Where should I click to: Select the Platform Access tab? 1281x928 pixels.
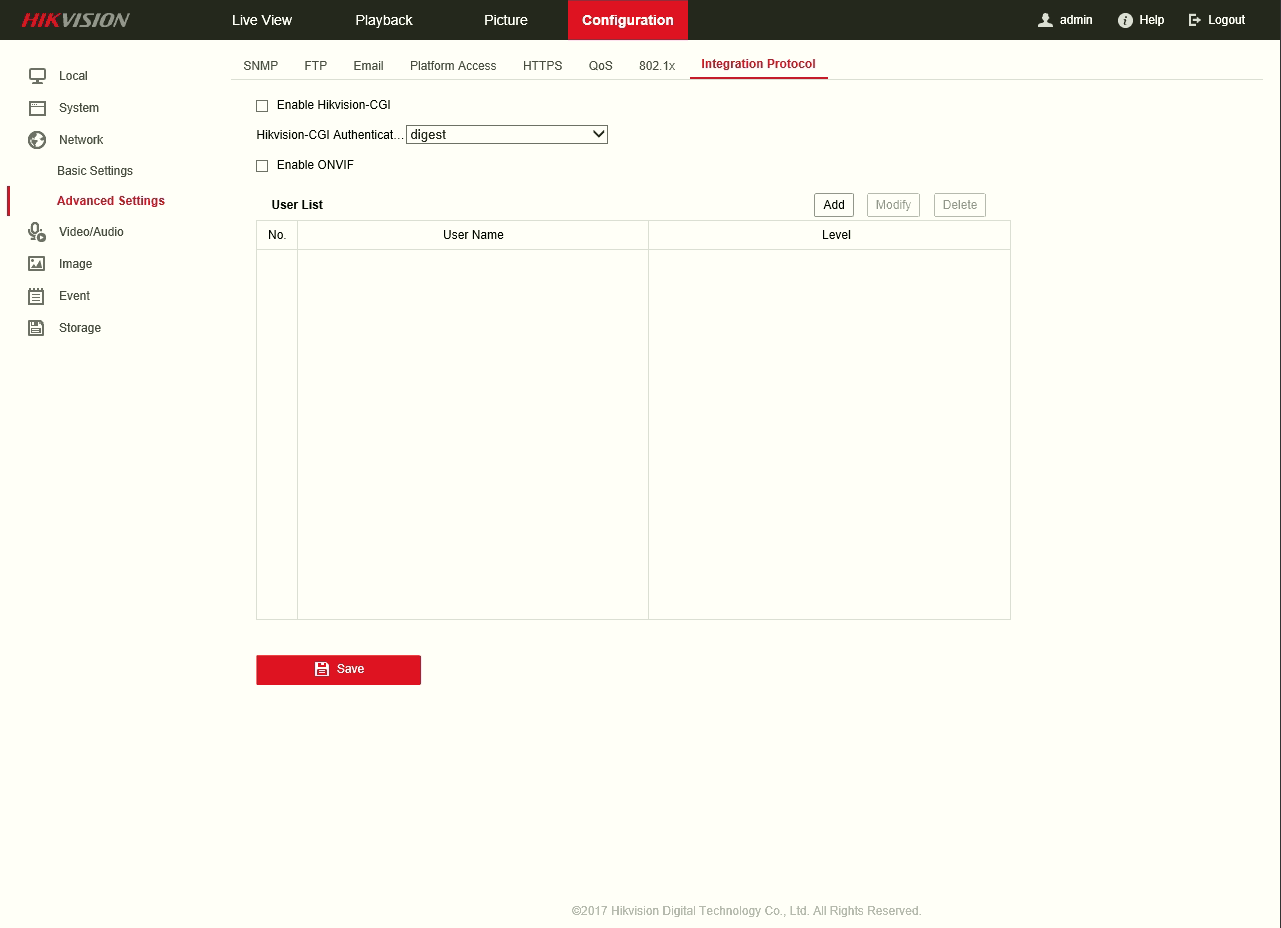coord(453,66)
